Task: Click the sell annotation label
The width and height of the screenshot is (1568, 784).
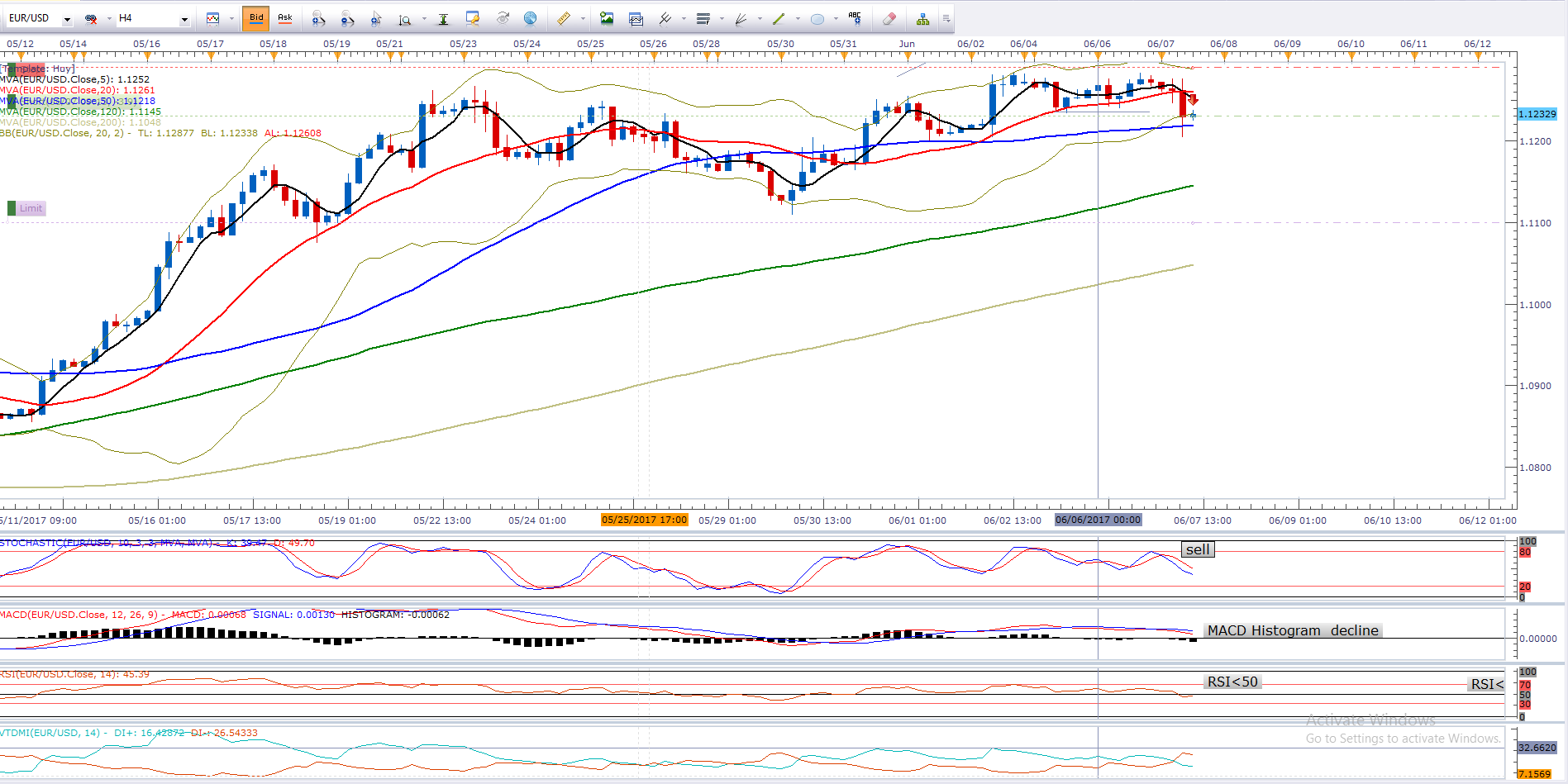Action: 1197,549
